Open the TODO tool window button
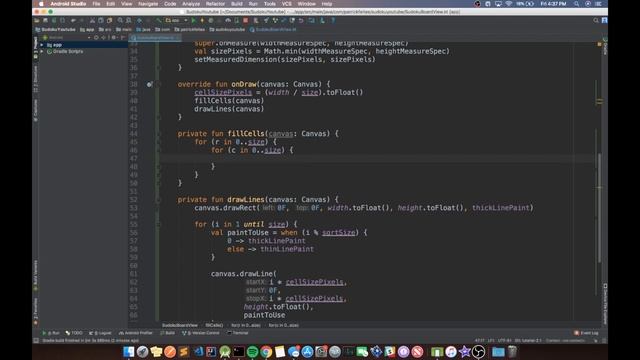This screenshot has height=360, width=640. (x=74, y=333)
